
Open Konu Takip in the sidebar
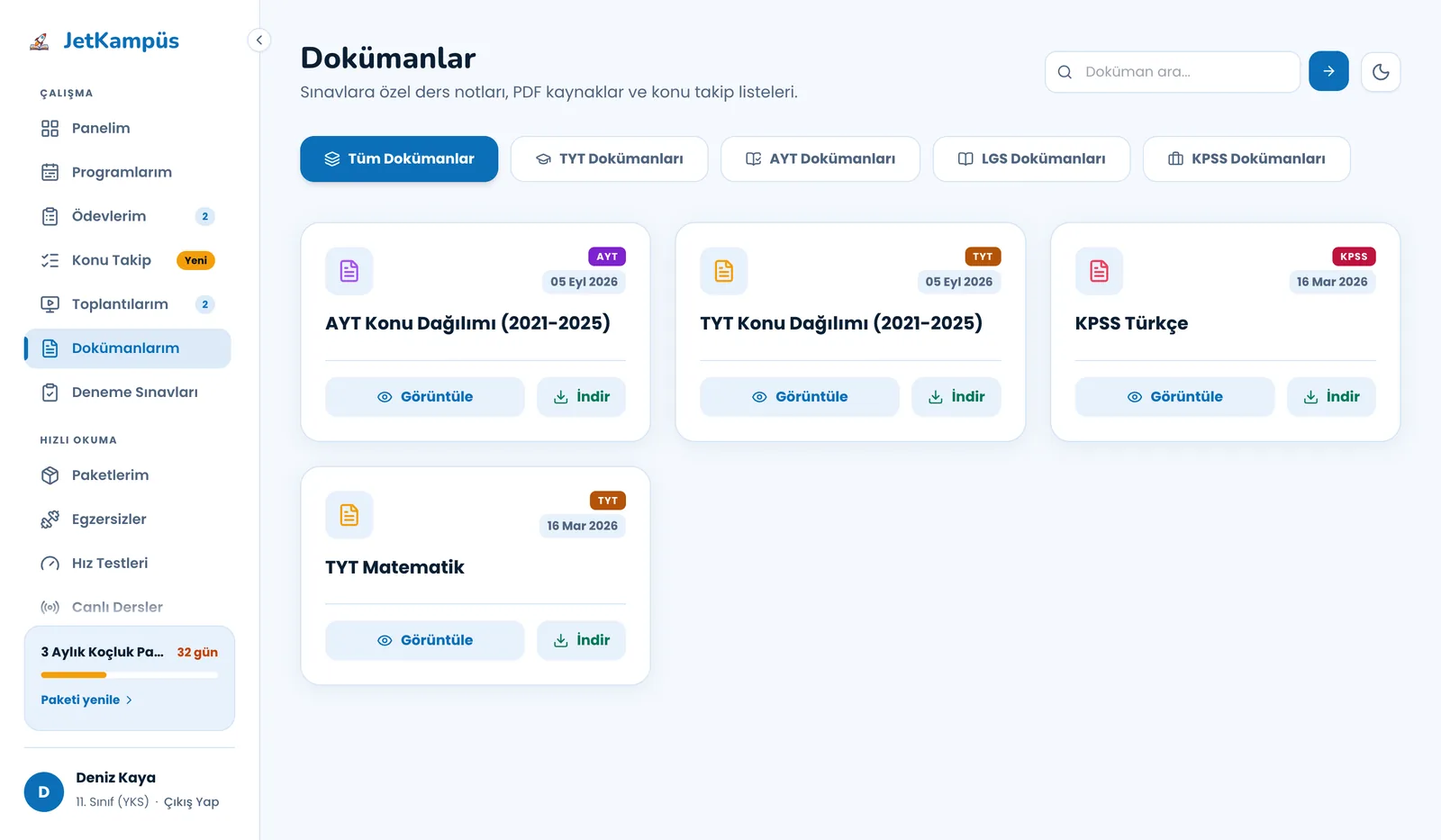click(x=128, y=261)
